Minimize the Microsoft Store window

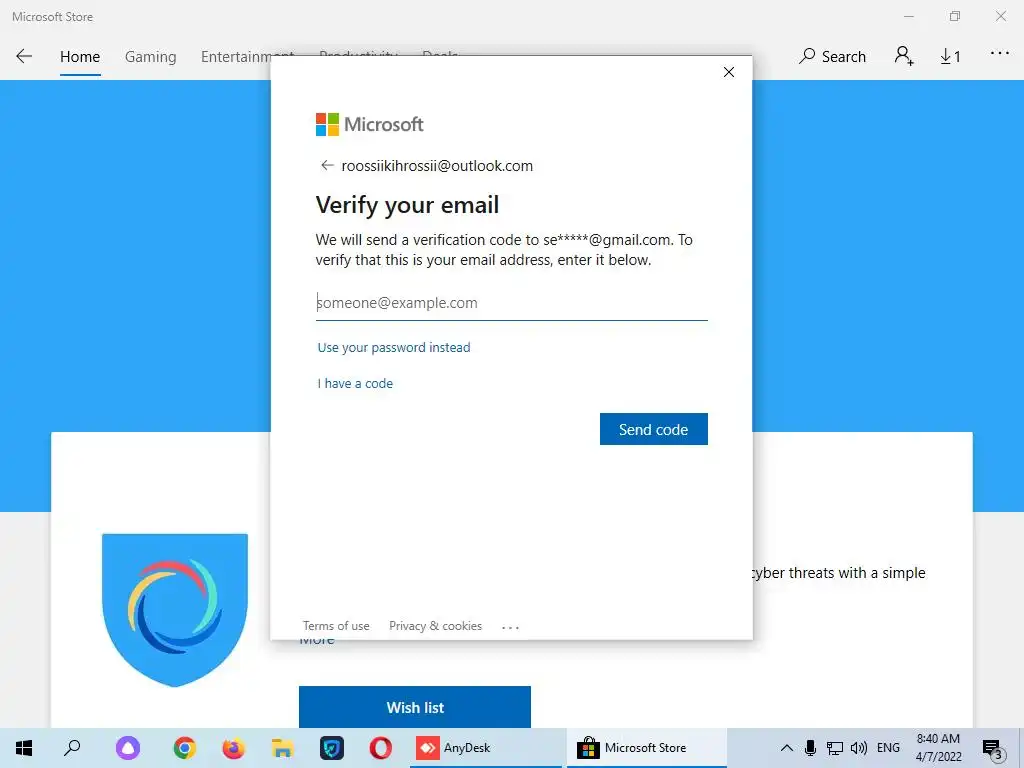[909, 16]
